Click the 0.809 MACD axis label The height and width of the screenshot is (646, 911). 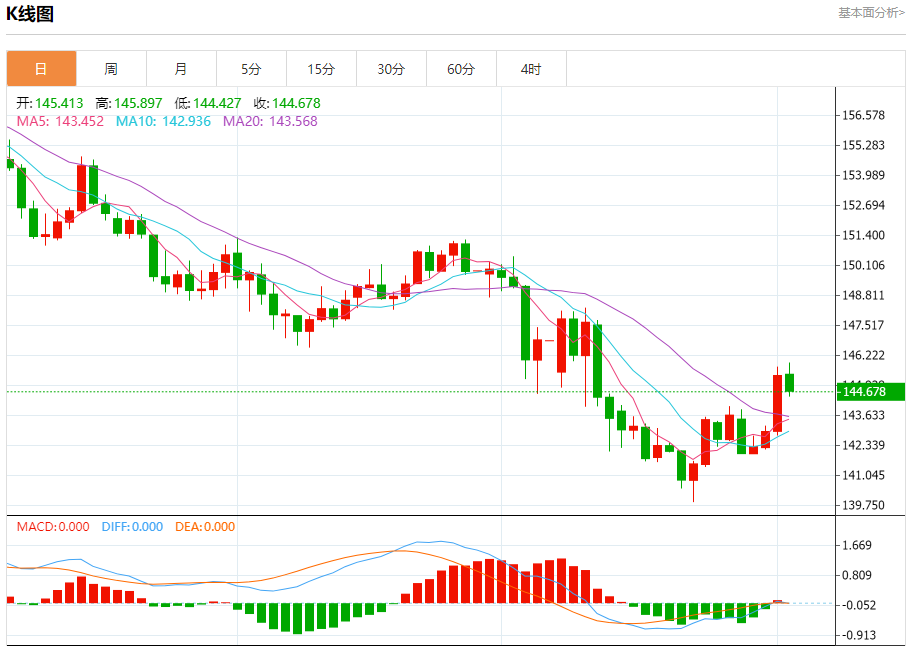857,576
